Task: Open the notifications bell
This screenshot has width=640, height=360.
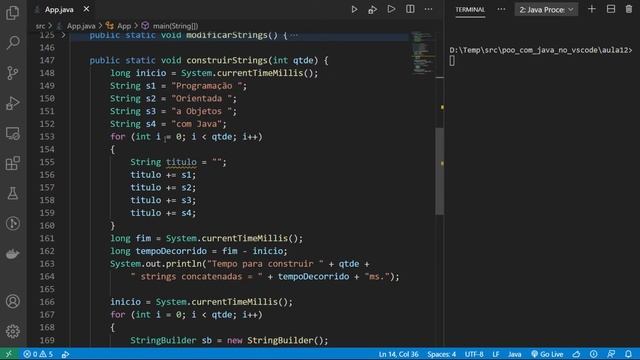Action: pyautogui.click(x=629, y=354)
